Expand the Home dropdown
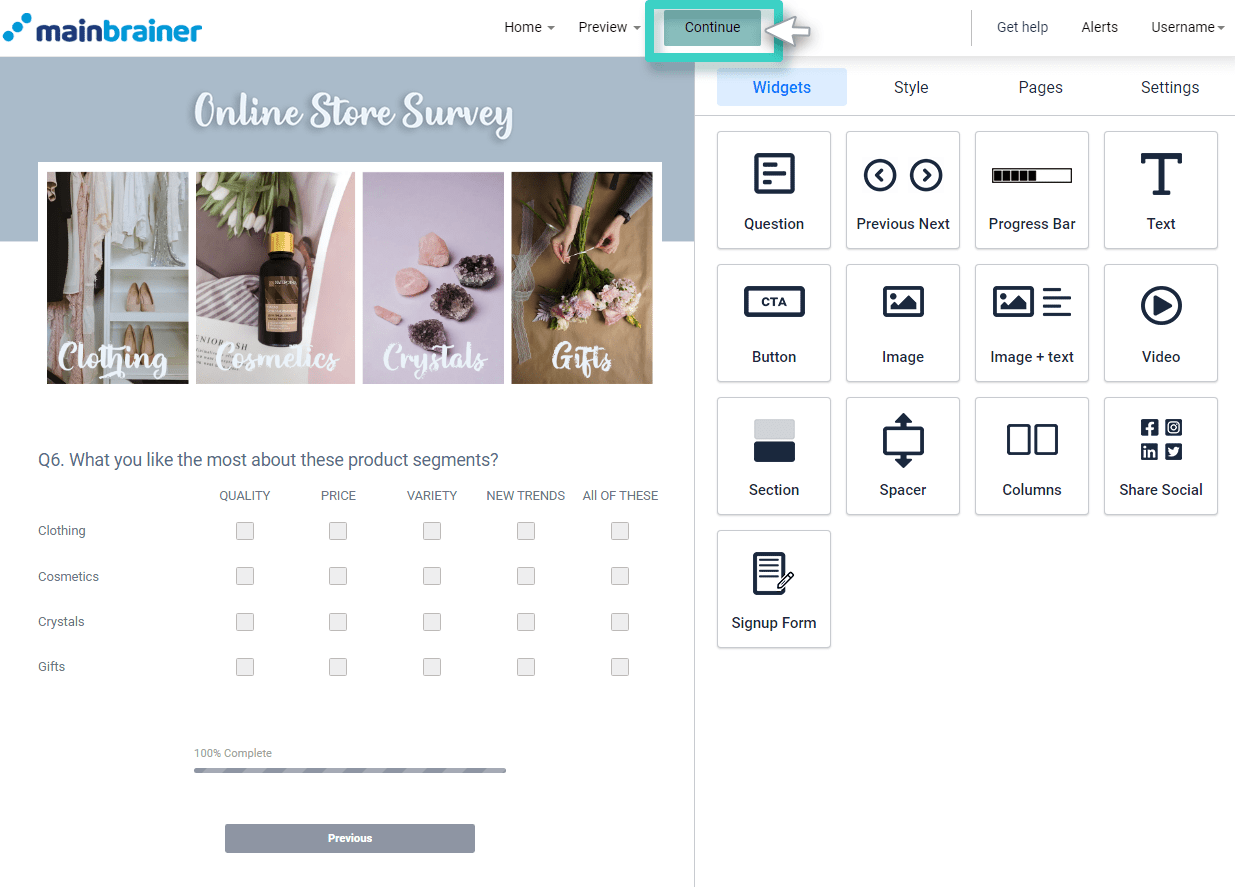This screenshot has width=1235, height=887. click(x=528, y=27)
